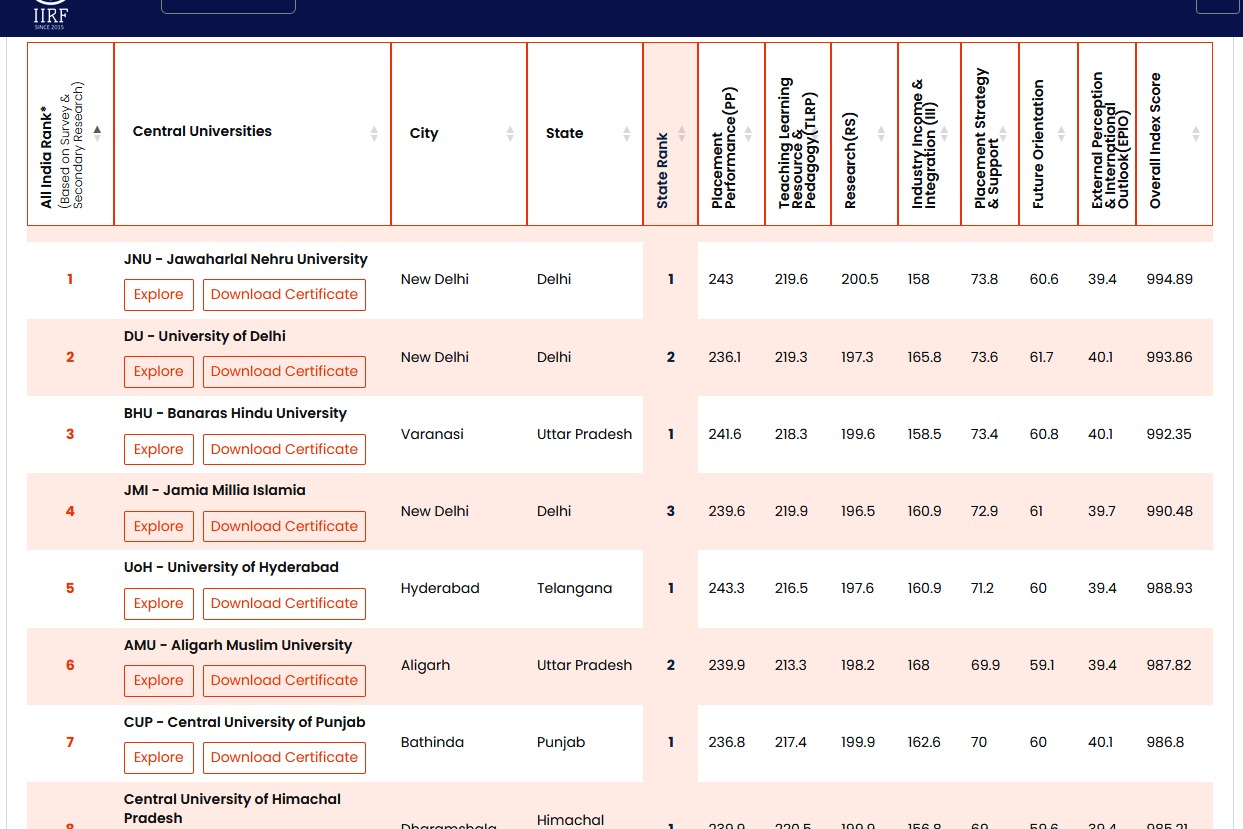This screenshot has height=829, width=1243.
Task: Click Explore for JNU - Jawaharlal Nehru University
Action: click(158, 295)
